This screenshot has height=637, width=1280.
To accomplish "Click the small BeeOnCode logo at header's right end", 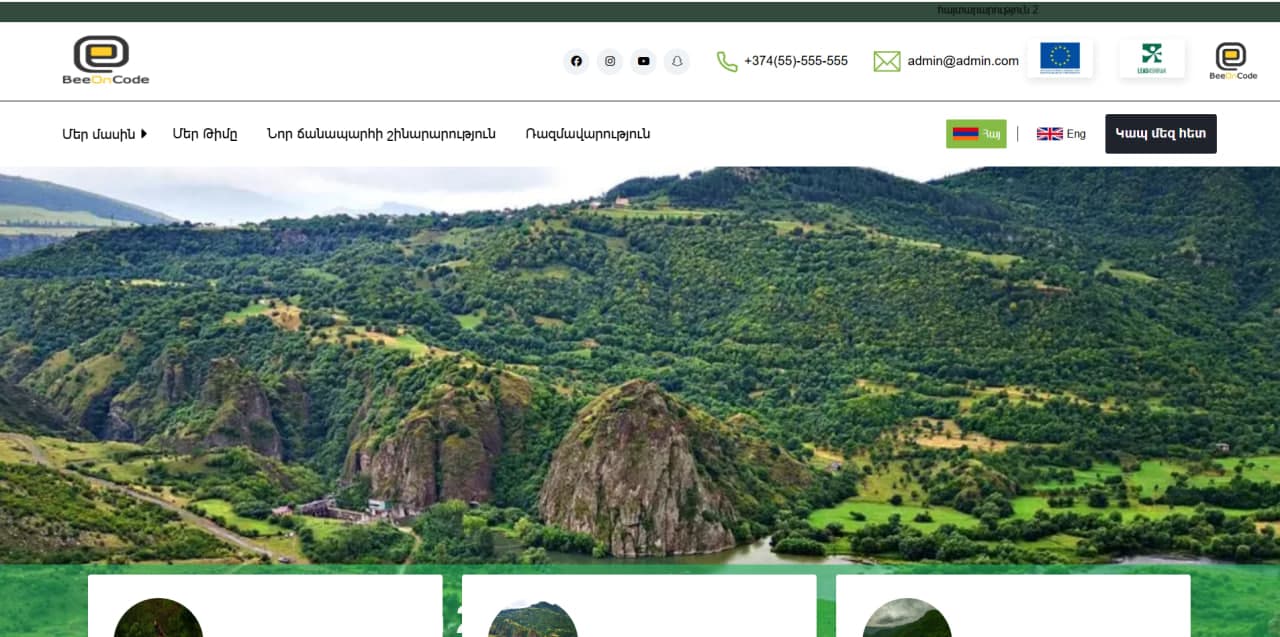I will tap(1232, 60).
